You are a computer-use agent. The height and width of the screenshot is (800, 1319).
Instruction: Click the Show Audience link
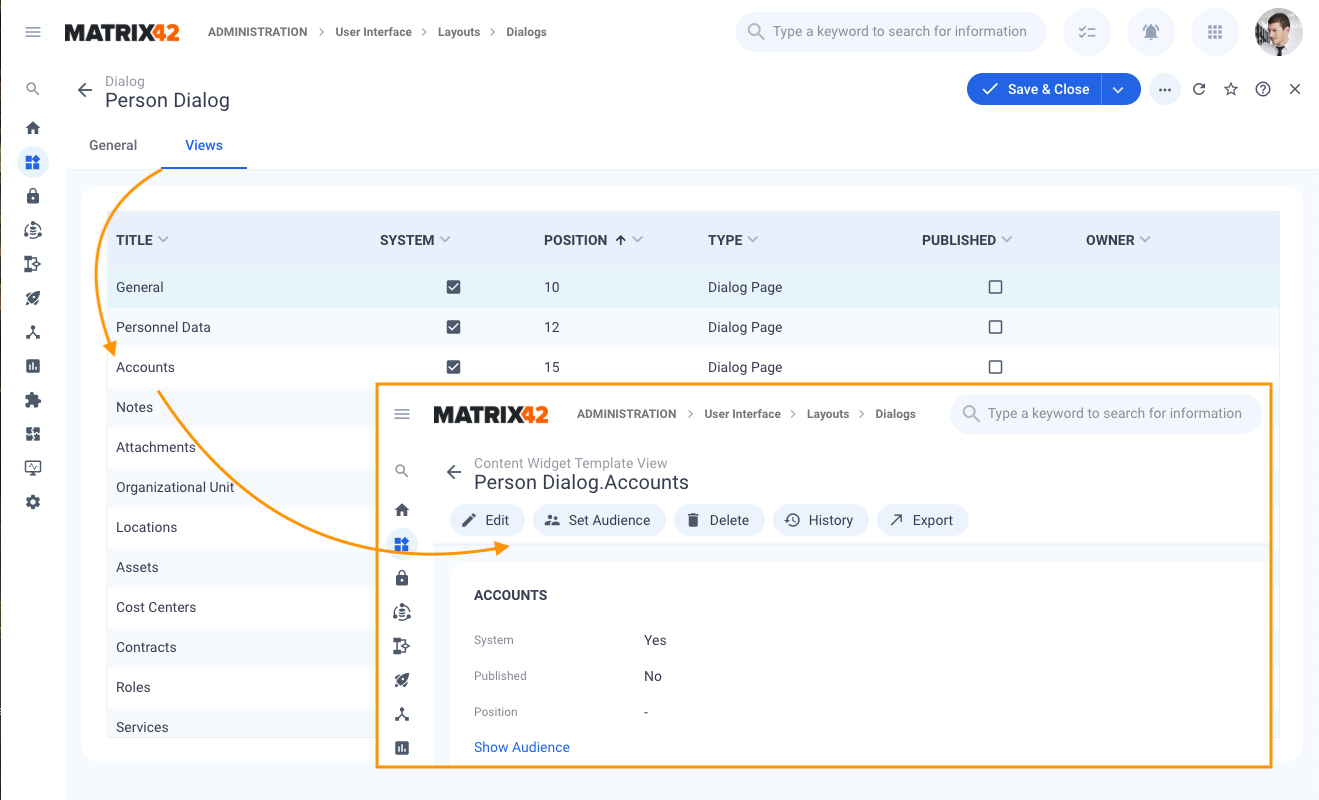pos(522,747)
